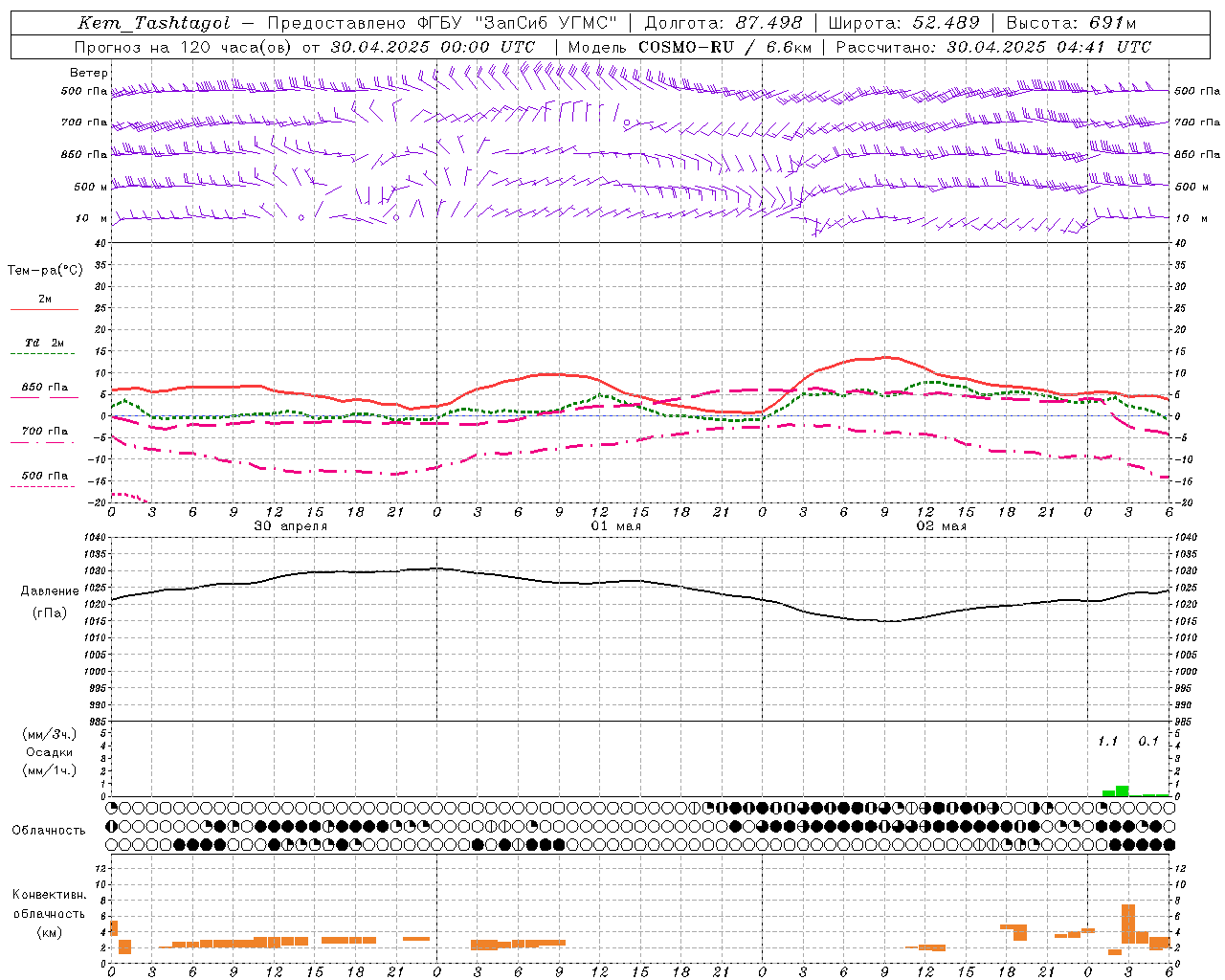Click the solid line sample under '2м' legend

pos(44,309)
